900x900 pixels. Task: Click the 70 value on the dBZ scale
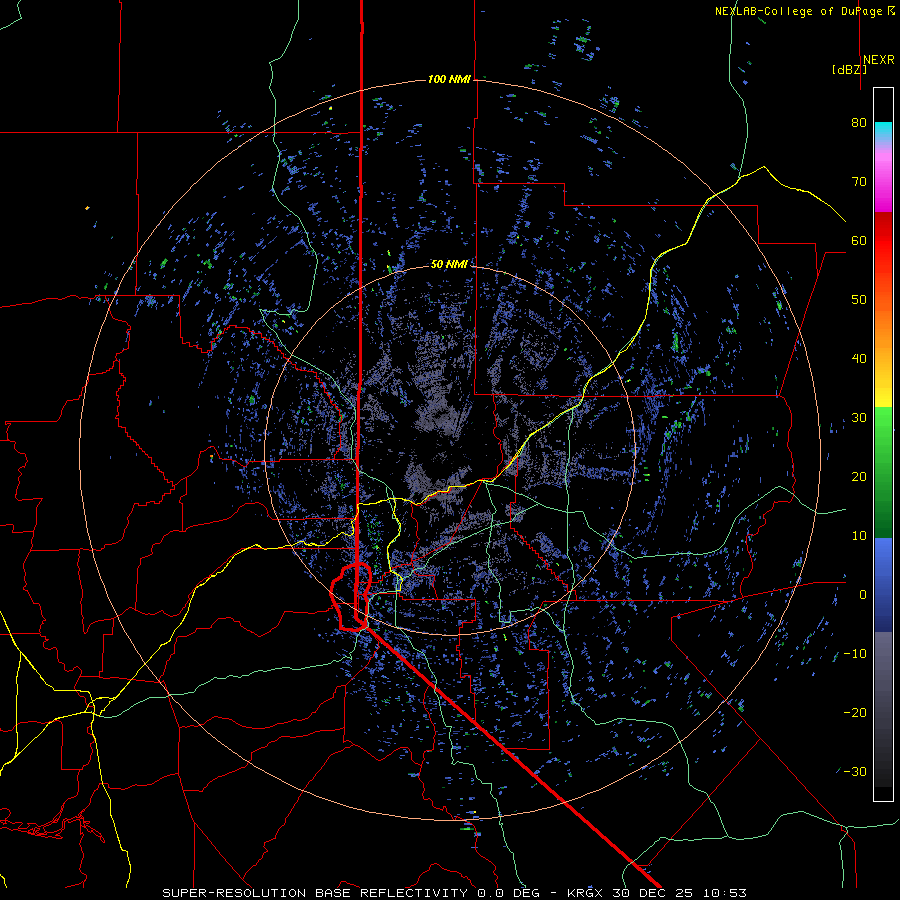point(859,181)
